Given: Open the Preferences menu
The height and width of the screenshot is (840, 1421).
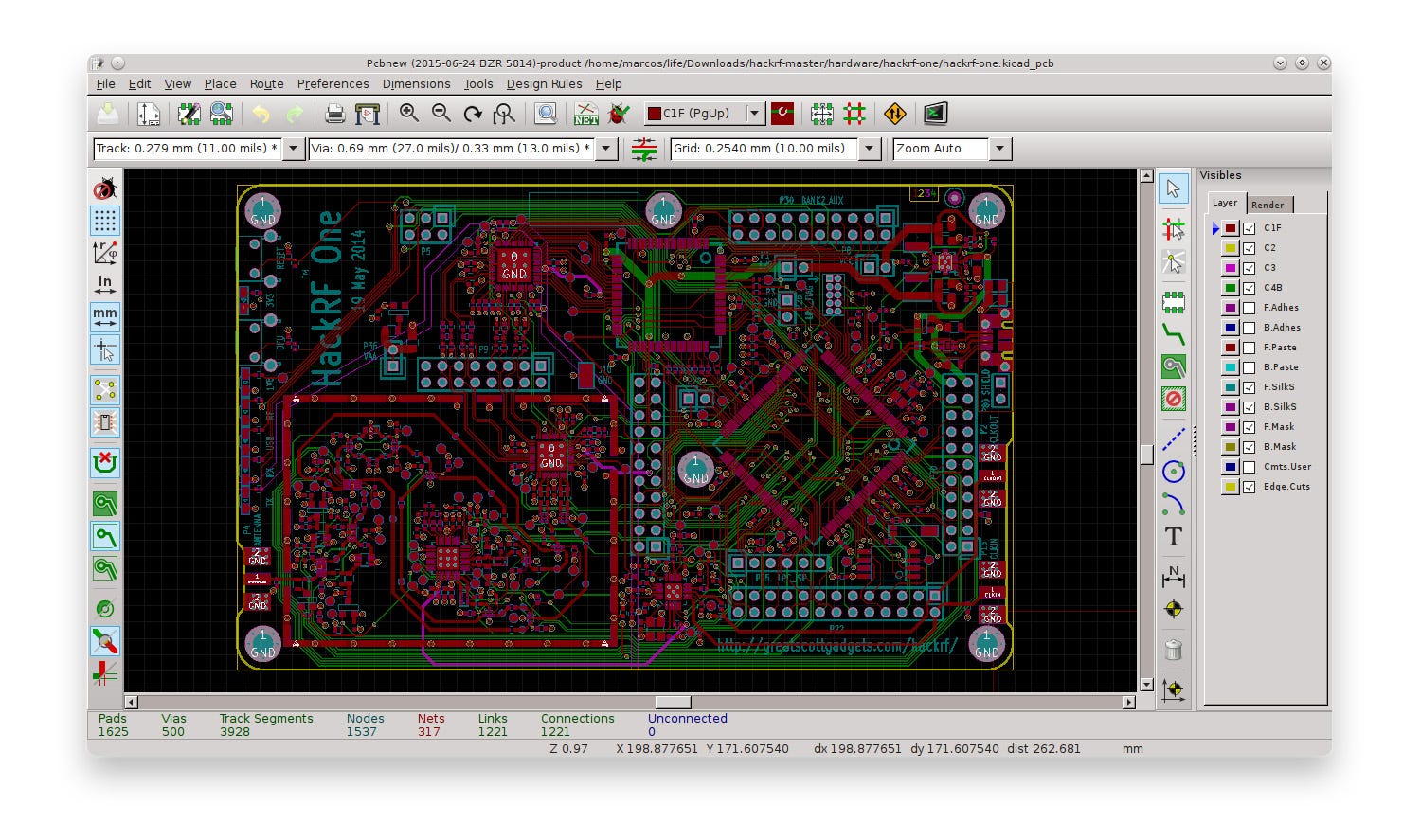Looking at the screenshot, I should [333, 84].
